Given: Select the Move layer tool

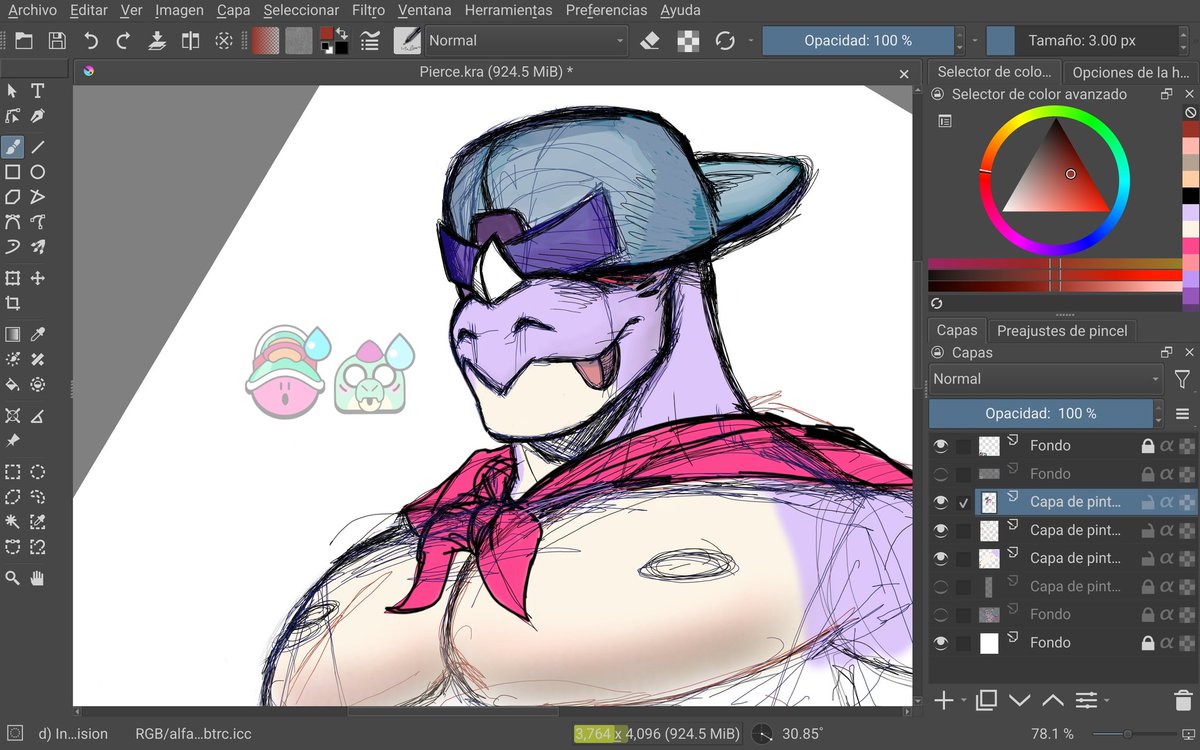Looking at the screenshot, I should click(x=37, y=278).
